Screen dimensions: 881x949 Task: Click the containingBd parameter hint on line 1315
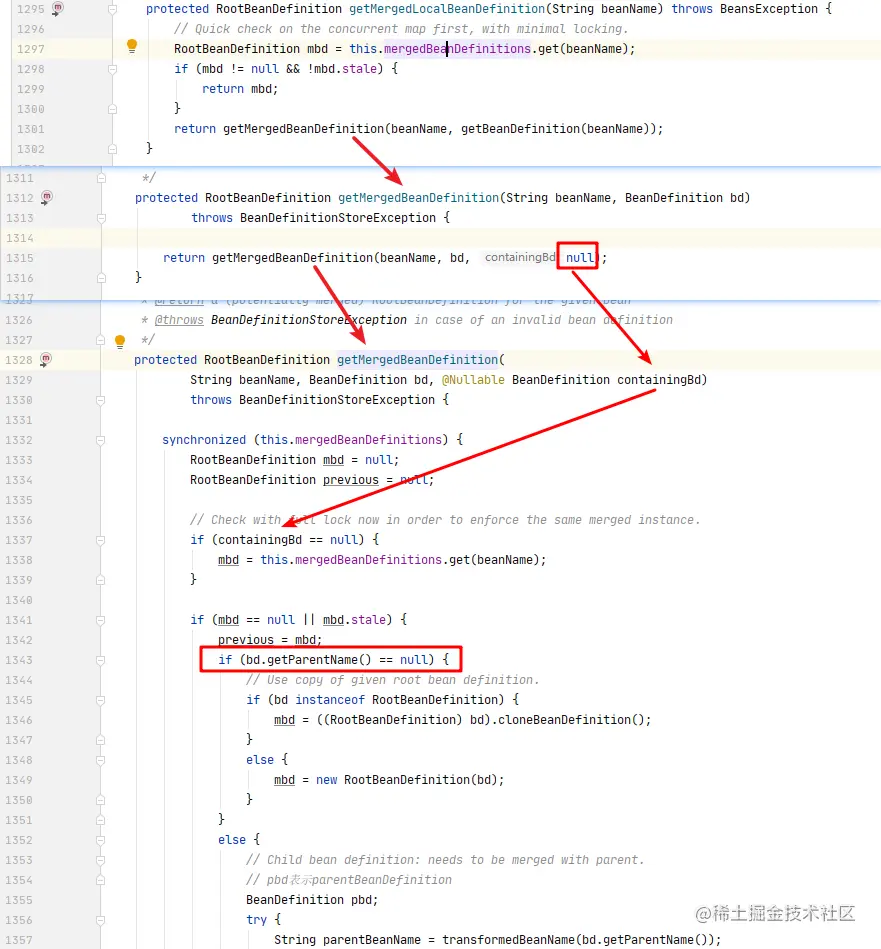(520, 257)
